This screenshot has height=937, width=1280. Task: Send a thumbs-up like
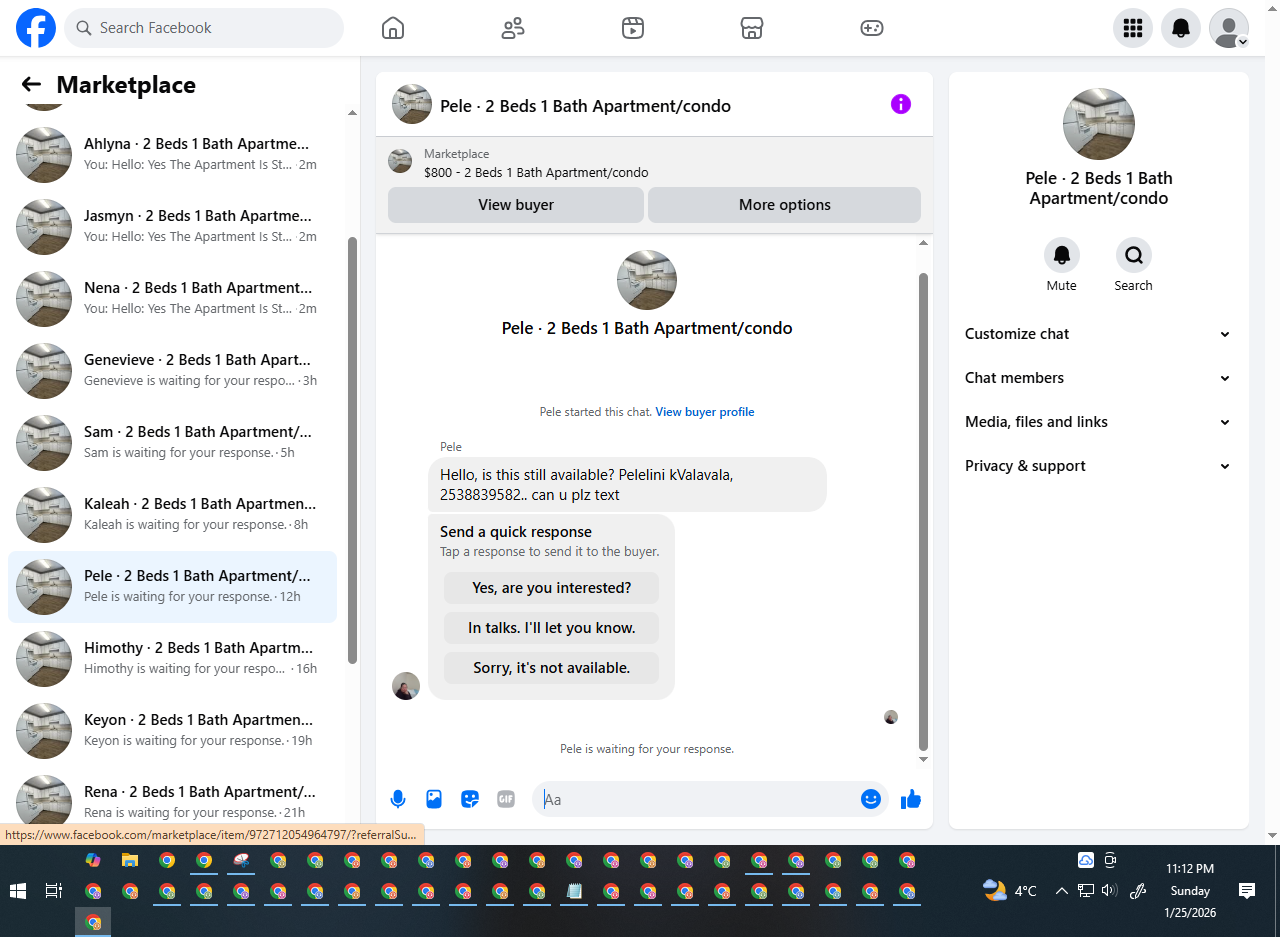[x=911, y=799]
